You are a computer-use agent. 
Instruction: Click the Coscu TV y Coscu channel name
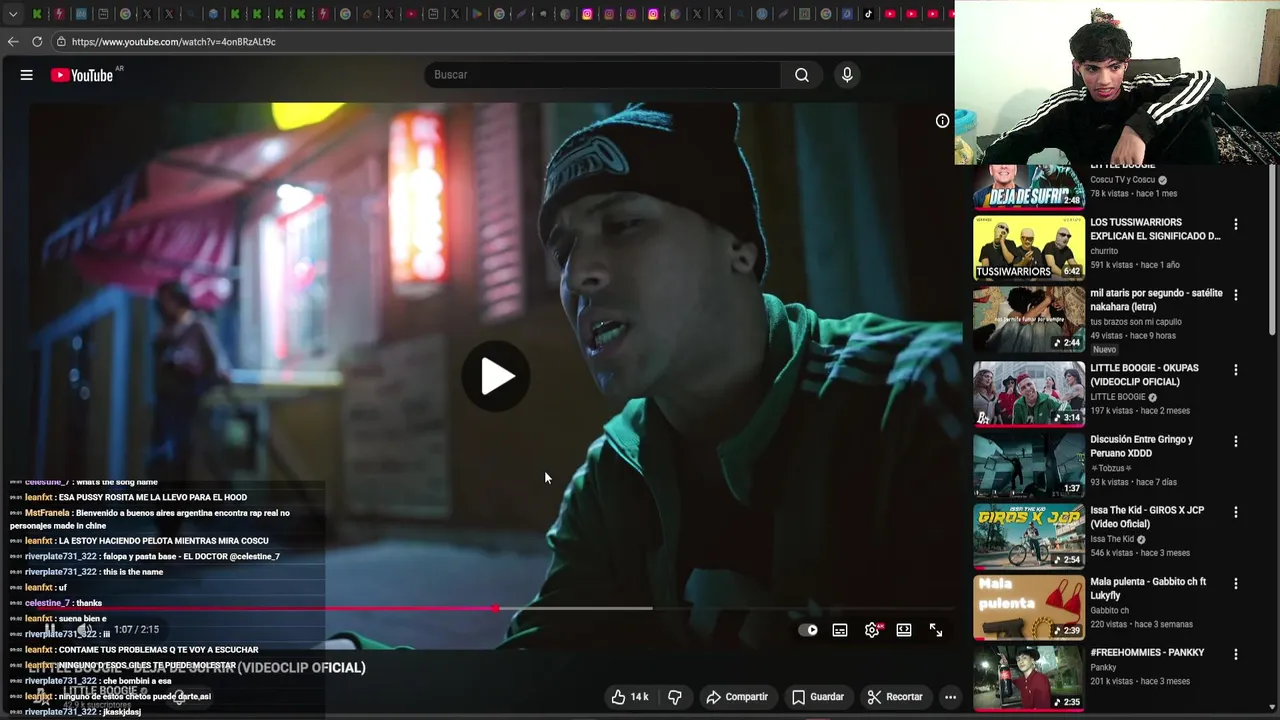(x=1122, y=180)
